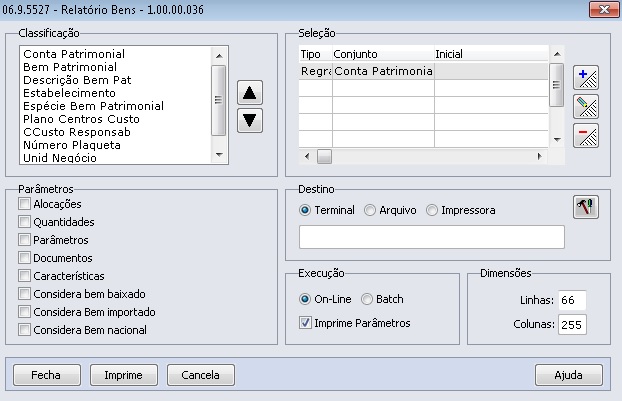This screenshot has height=401, width=622.
Task: Click the Fecha button
Action: (47, 375)
